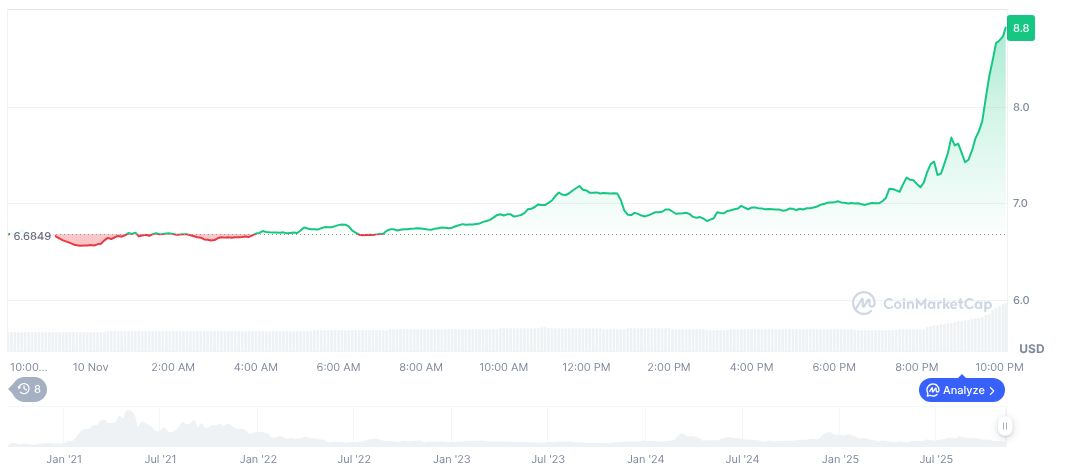Click the USD currency label
The image size is (1072, 470).
click(1031, 349)
